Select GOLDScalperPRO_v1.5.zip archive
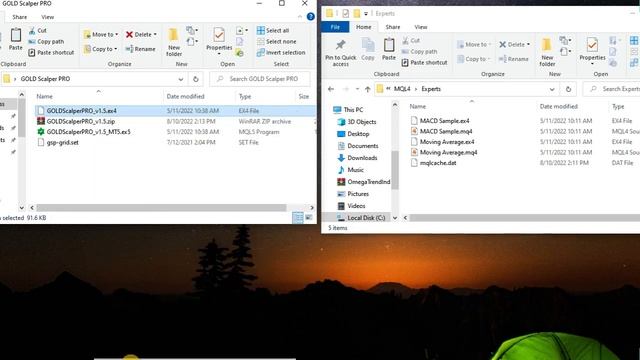Screen dimensions: 640x360 pos(176,122)
